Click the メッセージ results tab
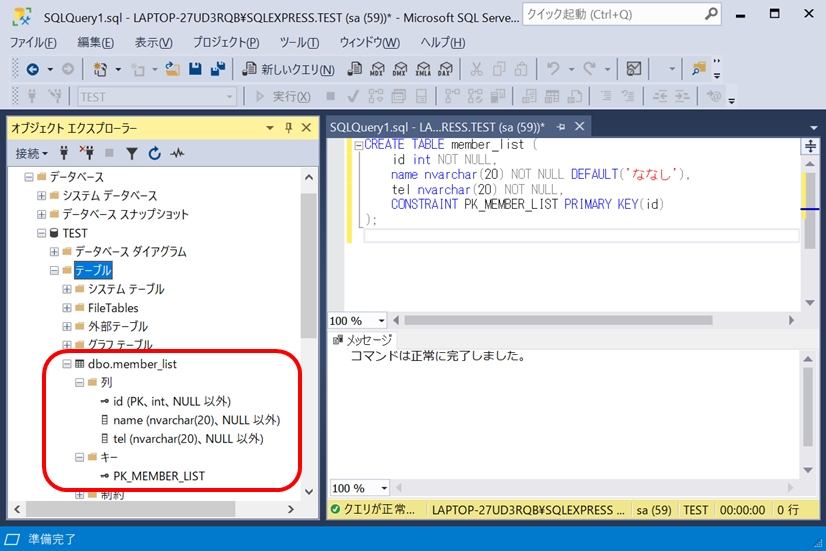826x551 pixels. coord(363,340)
